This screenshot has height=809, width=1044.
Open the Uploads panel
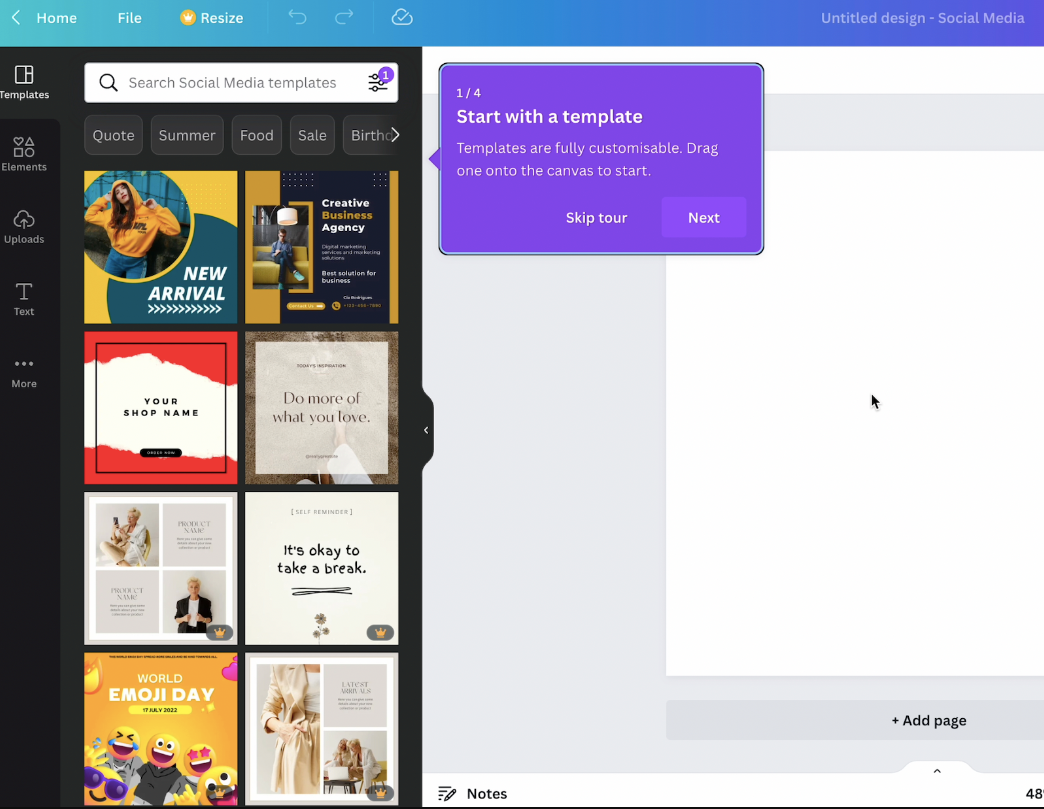coord(24,225)
